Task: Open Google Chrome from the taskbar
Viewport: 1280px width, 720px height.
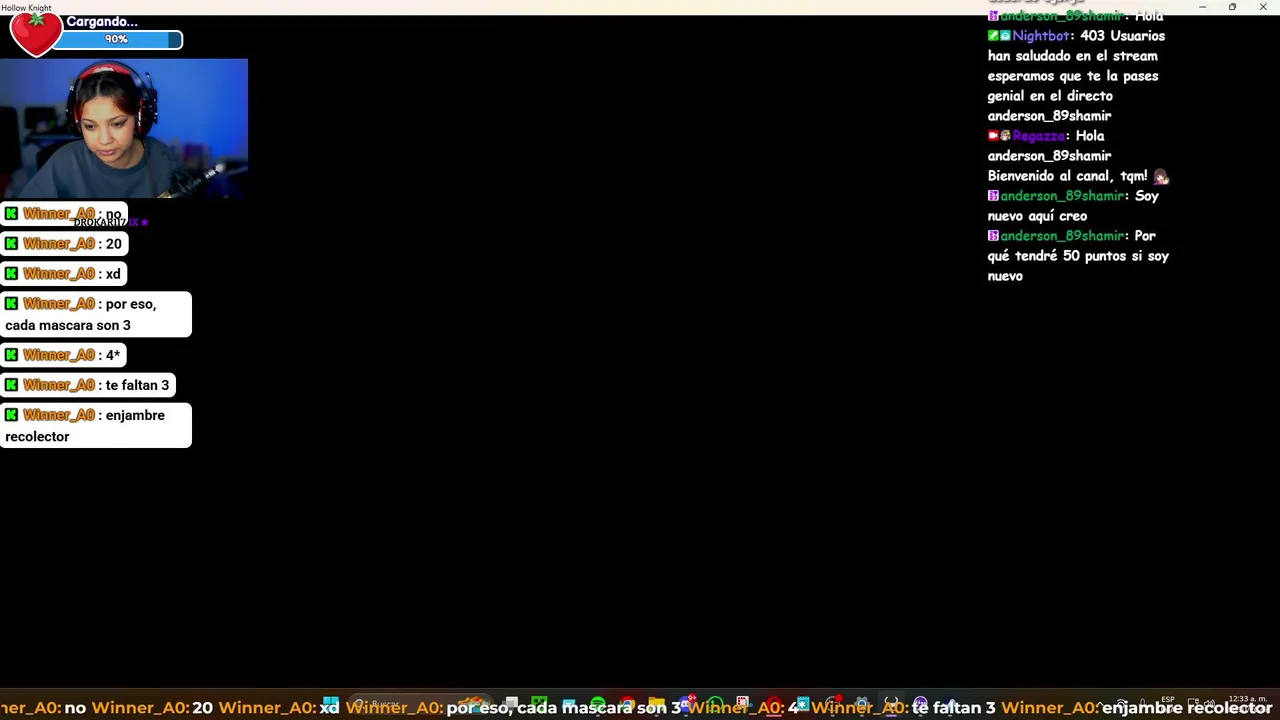Action: point(627,704)
